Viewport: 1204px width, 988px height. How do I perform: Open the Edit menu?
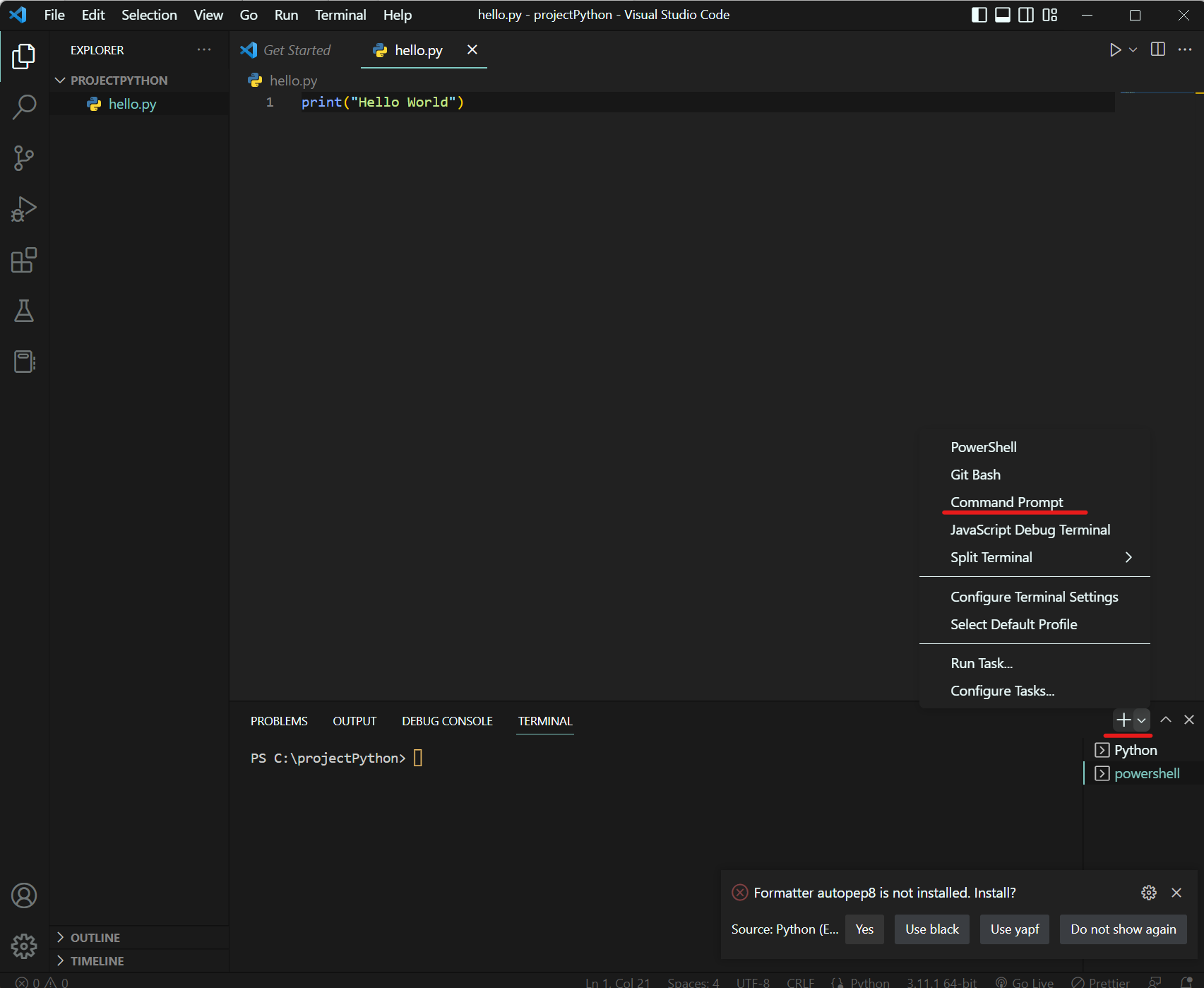click(x=93, y=15)
